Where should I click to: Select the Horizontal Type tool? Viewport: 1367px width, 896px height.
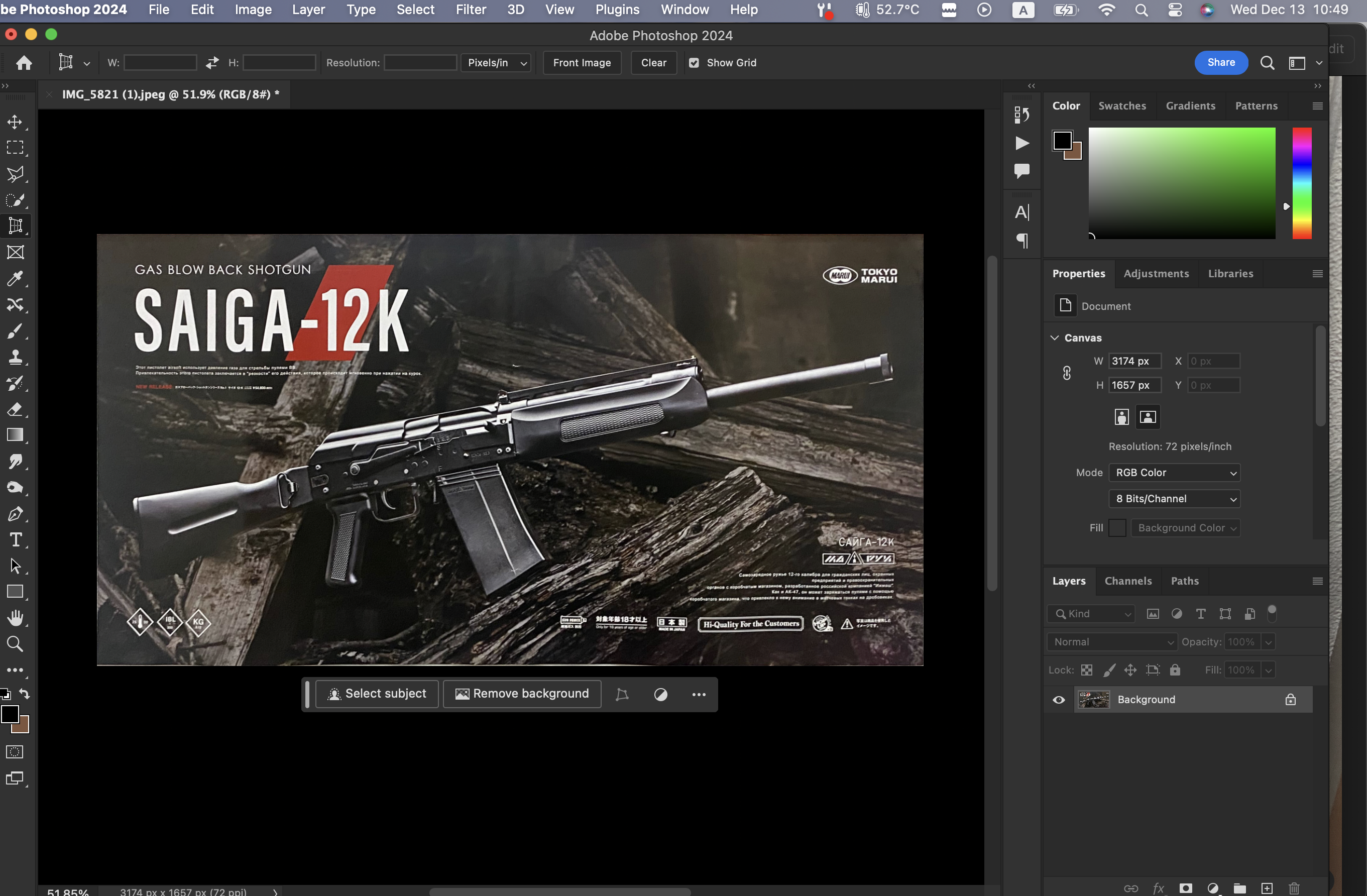(x=15, y=540)
